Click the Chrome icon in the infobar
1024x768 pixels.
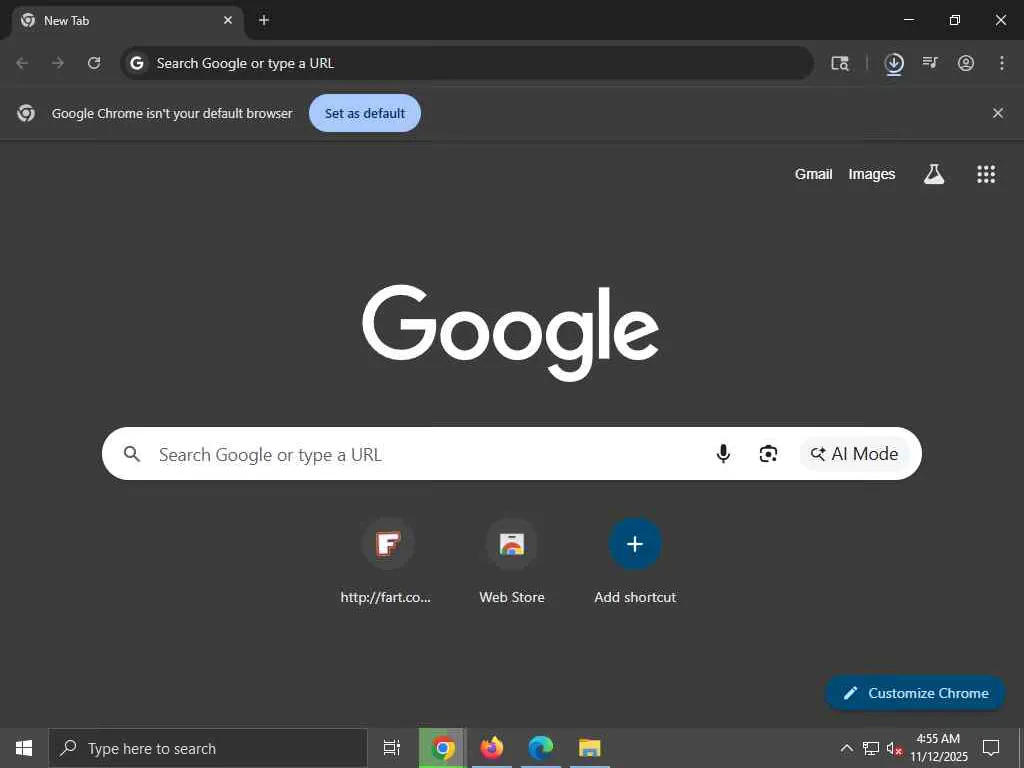coord(26,113)
